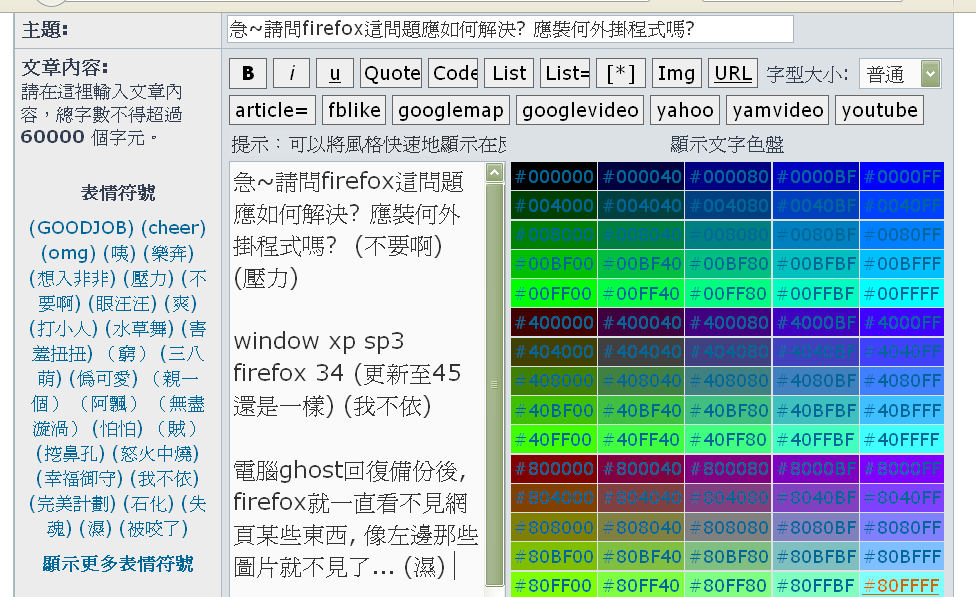
Task: Insert the (omg) emoticon
Action: pos(68,253)
